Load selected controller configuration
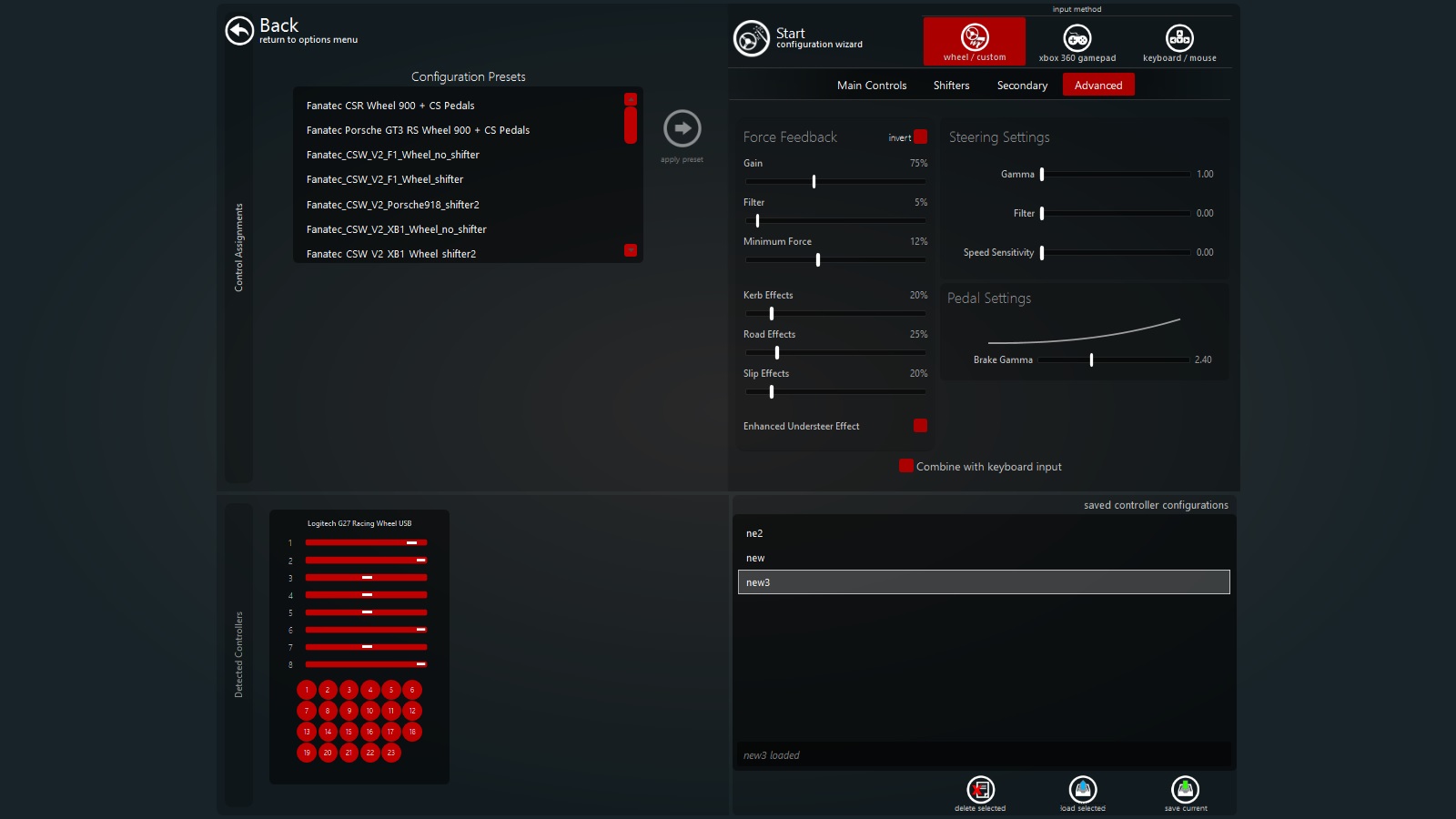This screenshot has height=819, width=1456. point(1083,789)
